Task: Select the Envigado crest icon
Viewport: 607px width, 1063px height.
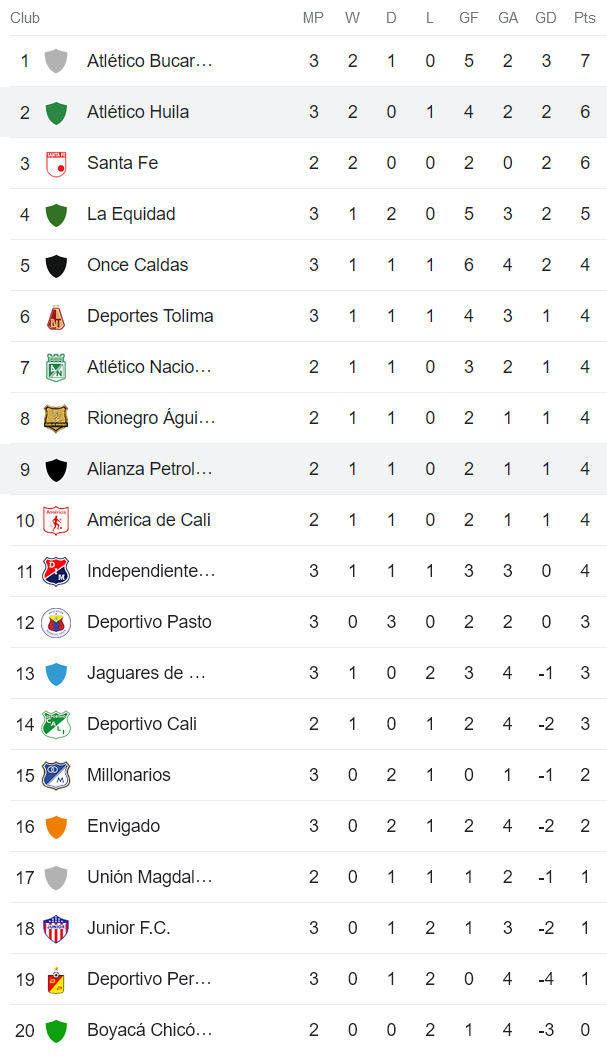Action: tap(57, 826)
